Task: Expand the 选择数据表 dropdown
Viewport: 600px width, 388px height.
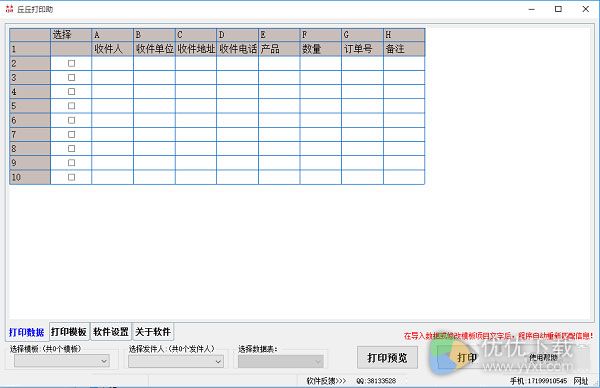Action: pos(280,361)
